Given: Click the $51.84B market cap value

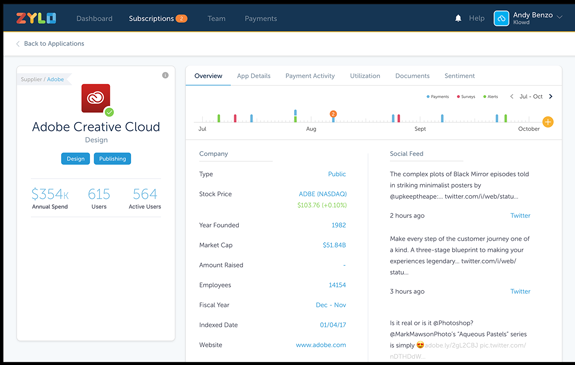Looking at the screenshot, I should point(334,245).
